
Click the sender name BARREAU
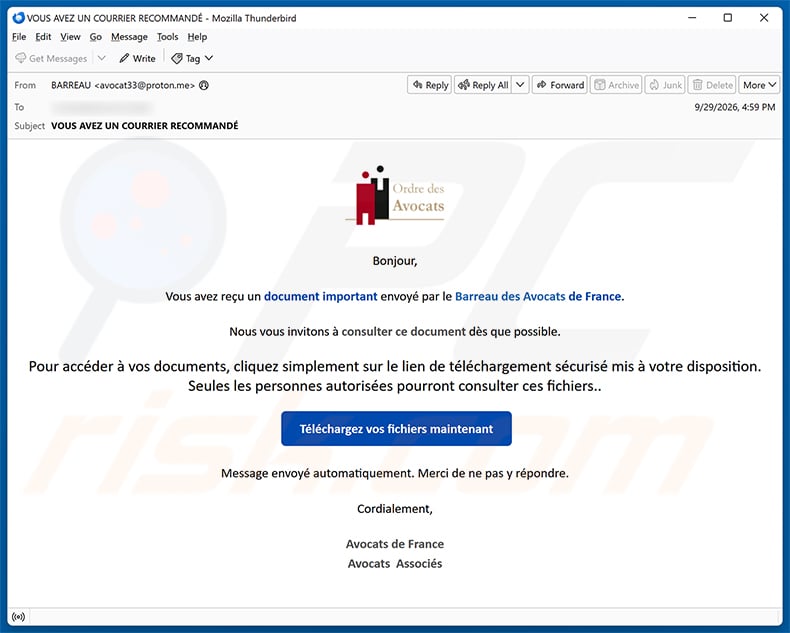click(71, 85)
